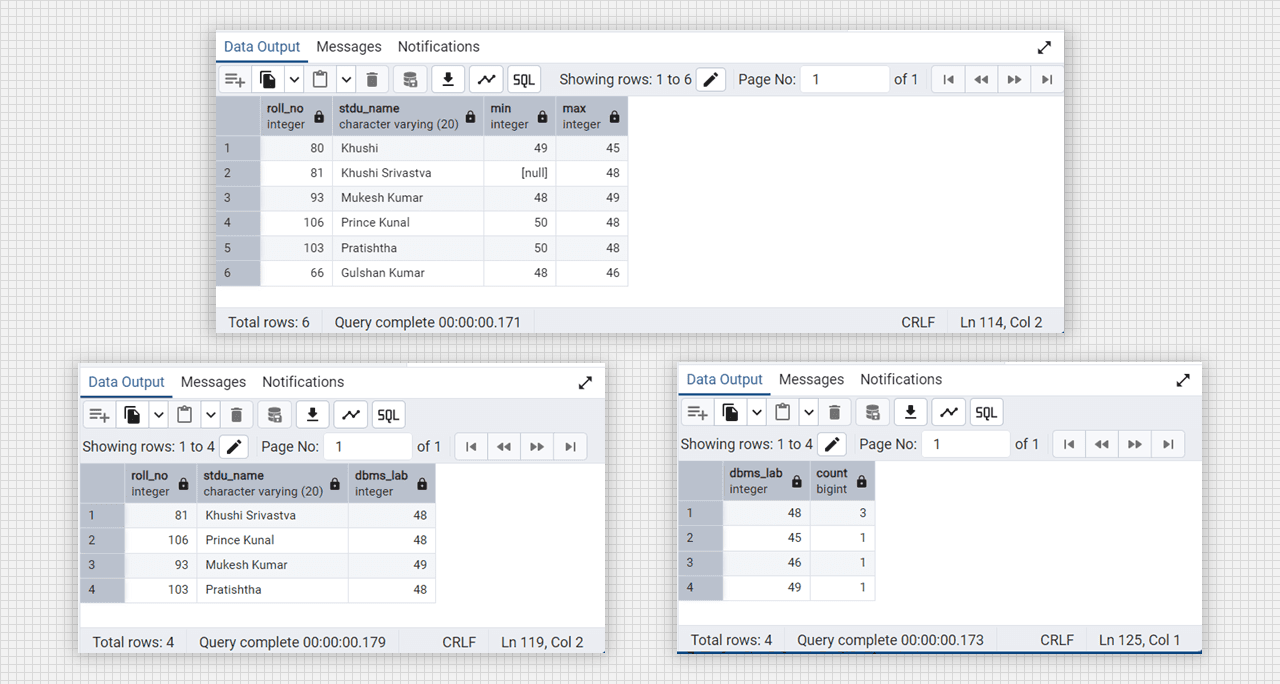
Task: Click Delete trash icon in bottom-left window
Action: click(236, 415)
